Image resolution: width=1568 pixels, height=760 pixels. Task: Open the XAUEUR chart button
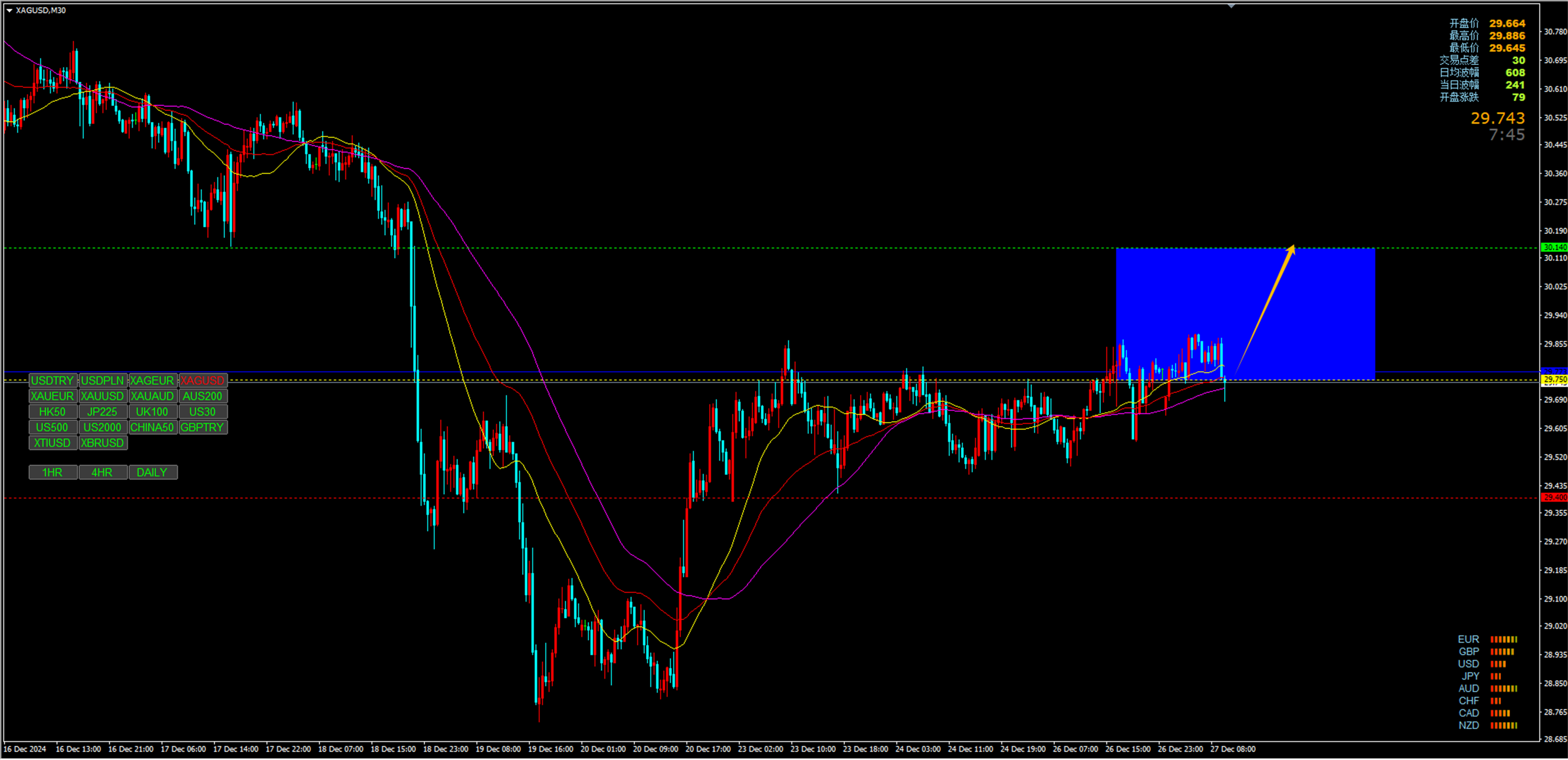[53, 397]
